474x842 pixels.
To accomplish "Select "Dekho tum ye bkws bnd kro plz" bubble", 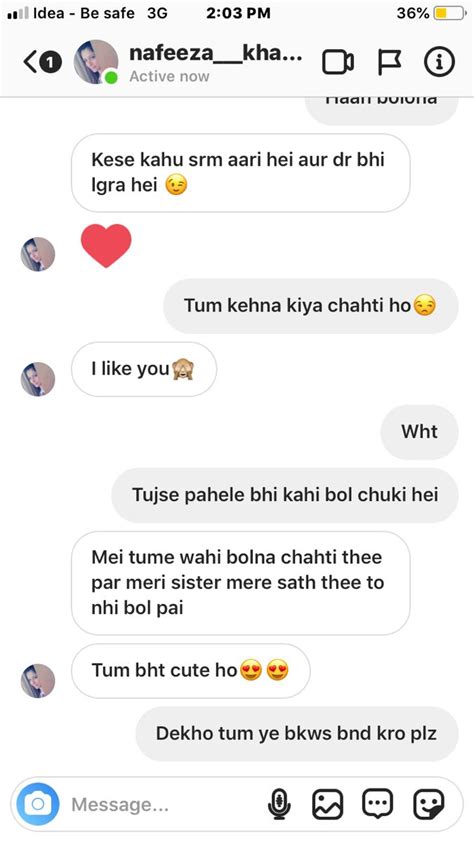I will (297, 734).
